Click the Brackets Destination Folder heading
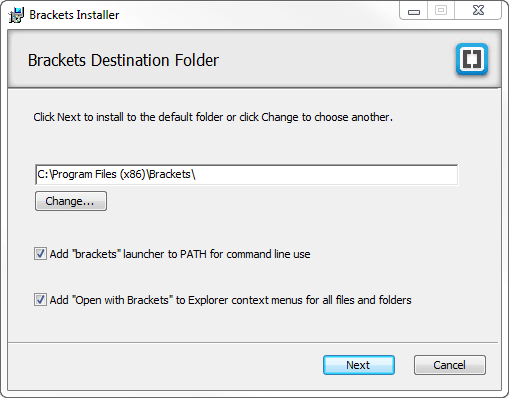Viewport: 509px width, 398px height. pos(123,60)
